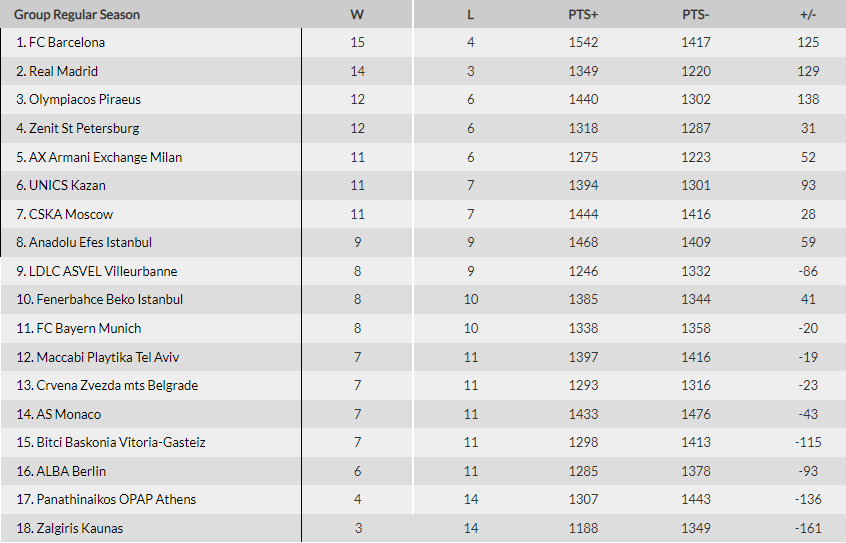The height and width of the screenshot is (543, 846).
Task: Click the FC Barcelona team name
Action: coord(67,43)
